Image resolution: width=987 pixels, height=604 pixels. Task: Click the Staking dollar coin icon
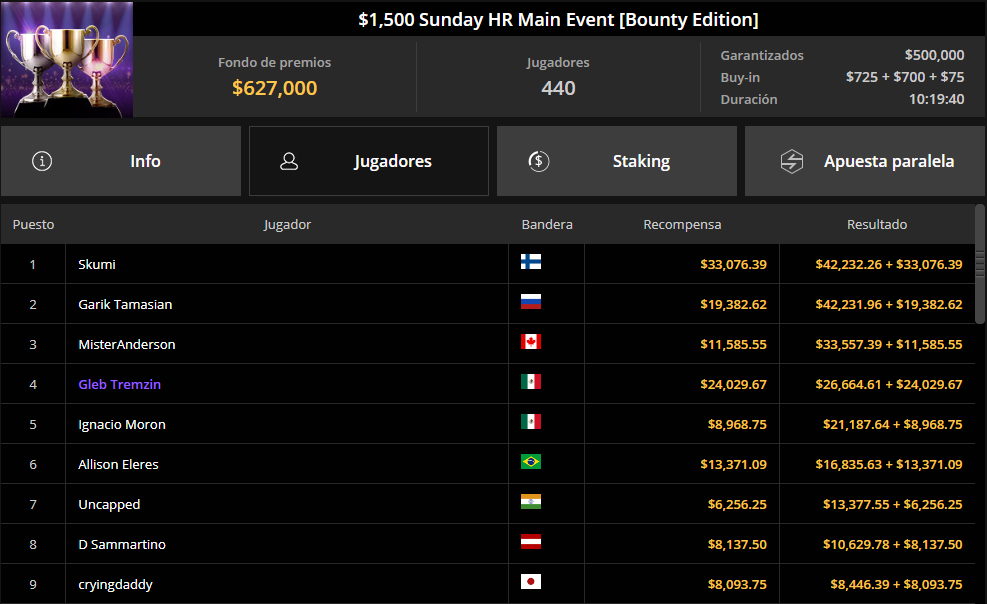[539, 161]
